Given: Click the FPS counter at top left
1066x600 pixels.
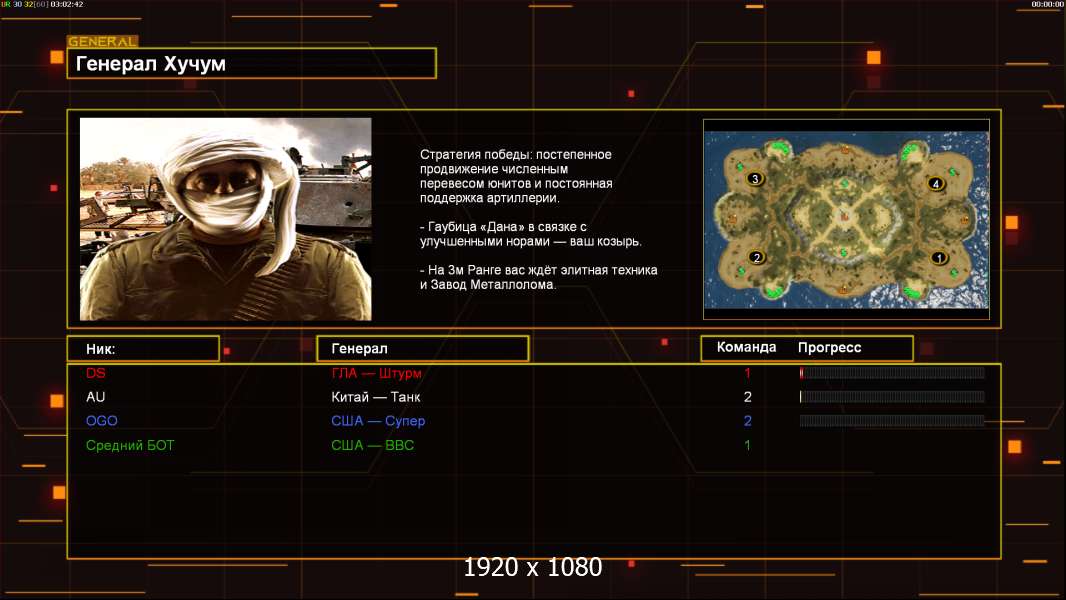Looking at the screenshot, I should pos(42,4).
